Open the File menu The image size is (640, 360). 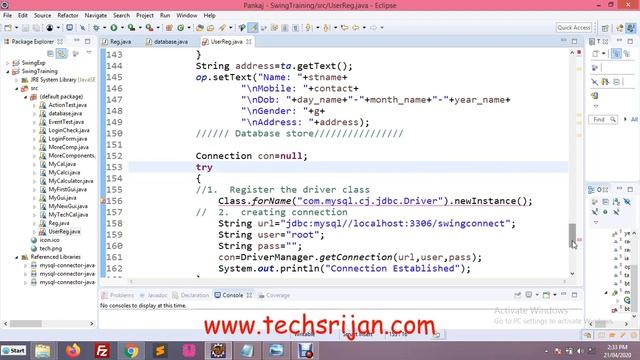(x=7, y=16)
